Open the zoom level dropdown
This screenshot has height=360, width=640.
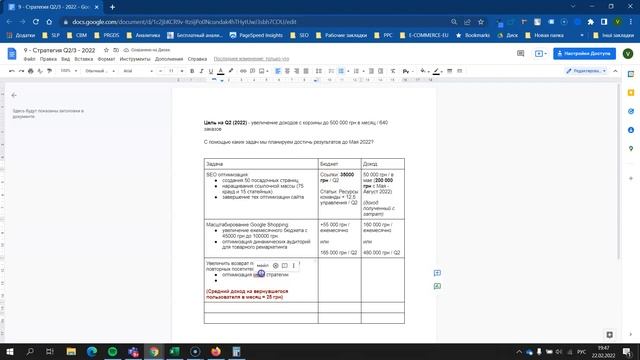[69, 71]
